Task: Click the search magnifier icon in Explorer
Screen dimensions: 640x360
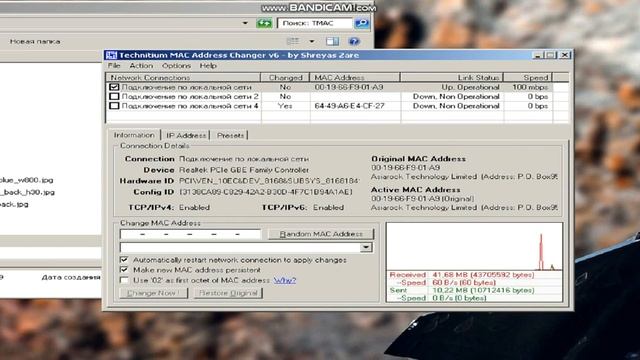Action: 361,23
